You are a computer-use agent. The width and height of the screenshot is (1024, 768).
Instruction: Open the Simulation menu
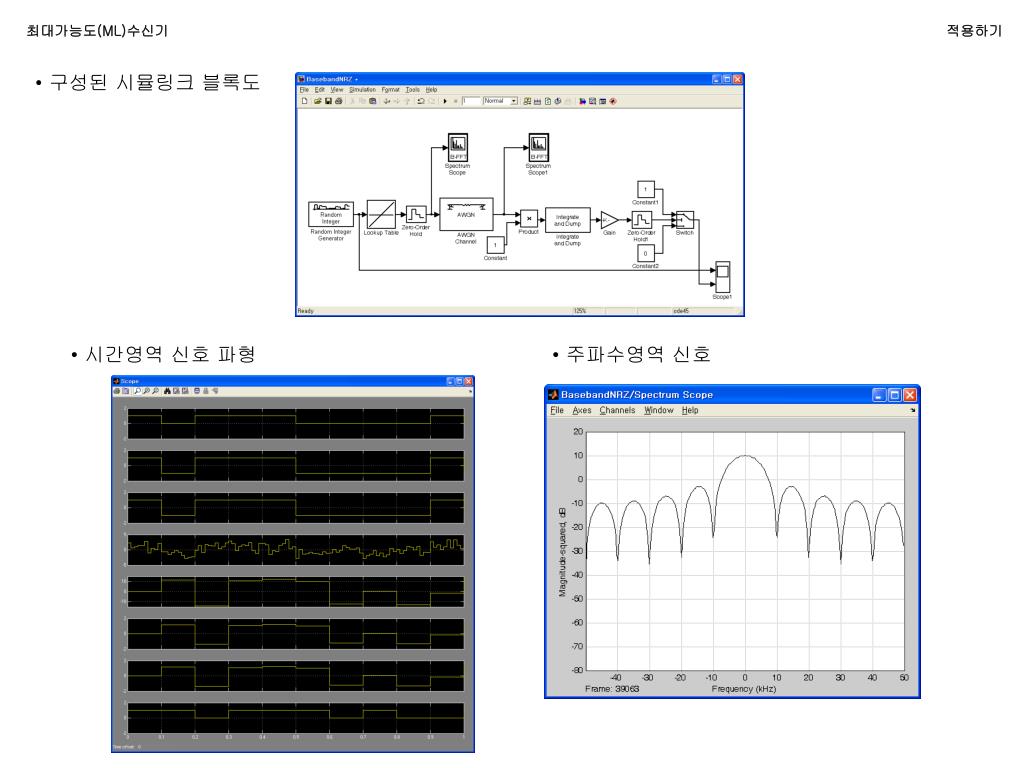coord(362,89)
